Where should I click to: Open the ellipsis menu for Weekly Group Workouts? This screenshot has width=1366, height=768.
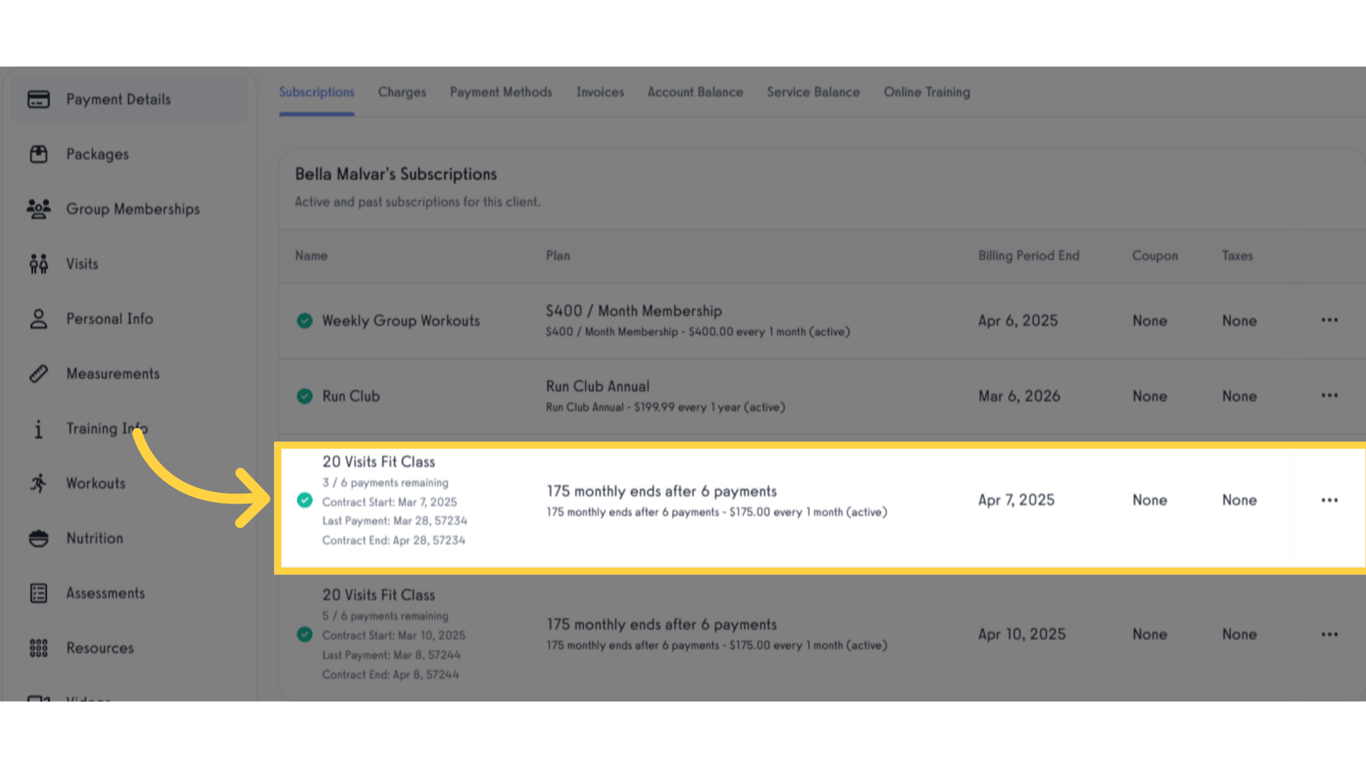pyautogui.click(x=1329, y=320)
